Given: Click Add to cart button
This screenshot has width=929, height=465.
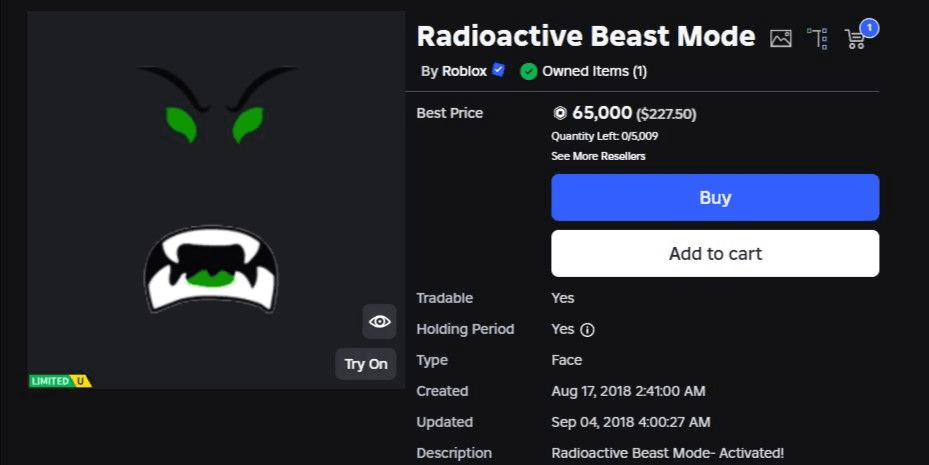Looking at the screenshot, I should click(x=715, y=254).
